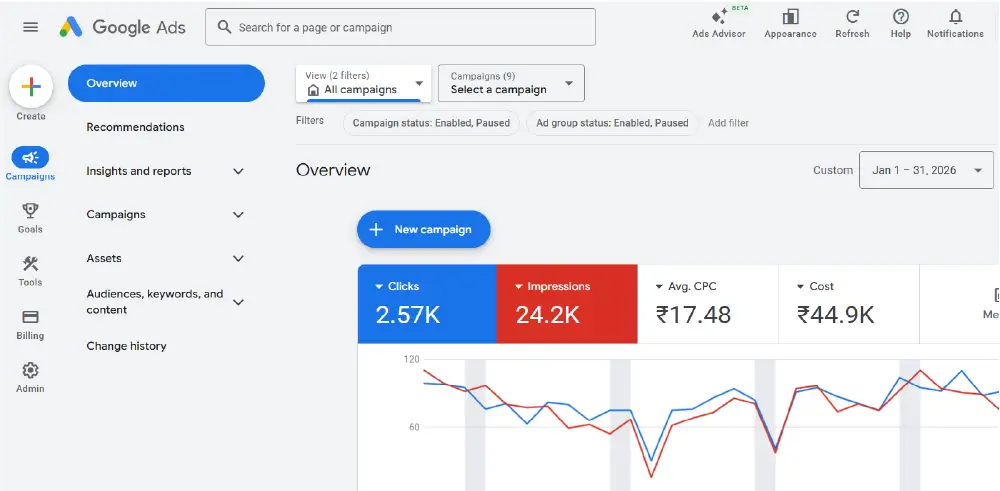
Task: Open the Select a campaign dropdown
Action: (511, 83)
